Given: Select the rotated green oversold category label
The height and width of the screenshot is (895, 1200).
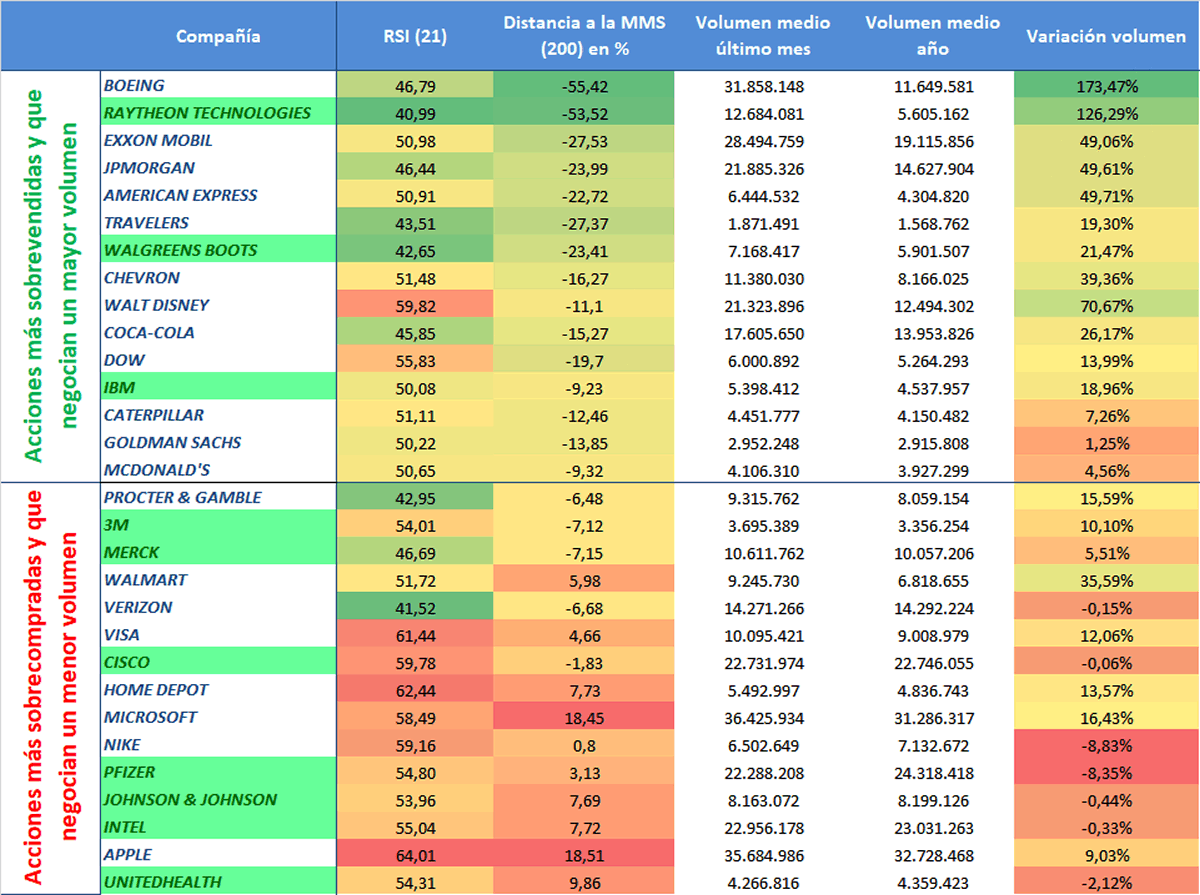Looking at the screenshot, I should tap(49, 277).
